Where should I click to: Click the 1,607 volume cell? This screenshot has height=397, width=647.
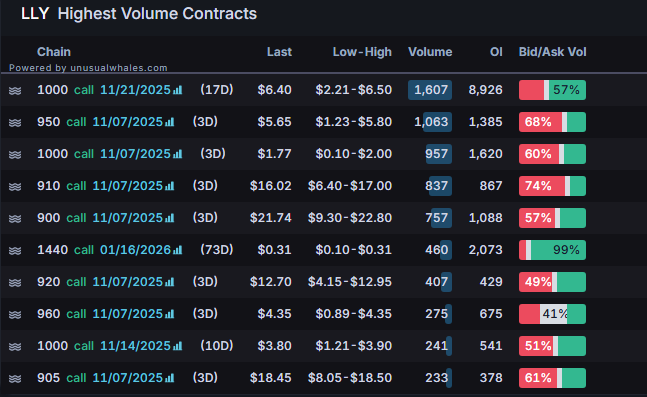pos(430,90)
